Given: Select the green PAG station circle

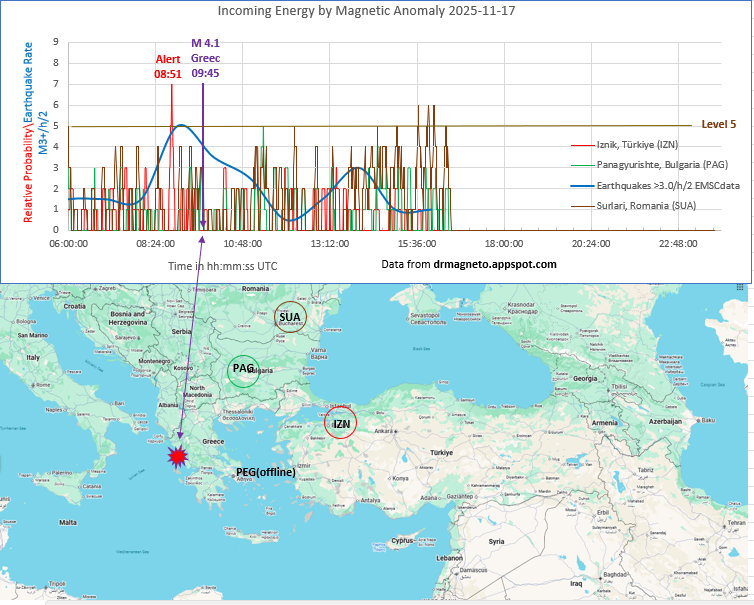Looking at the screenshot, I should click(x=243, y=369).
